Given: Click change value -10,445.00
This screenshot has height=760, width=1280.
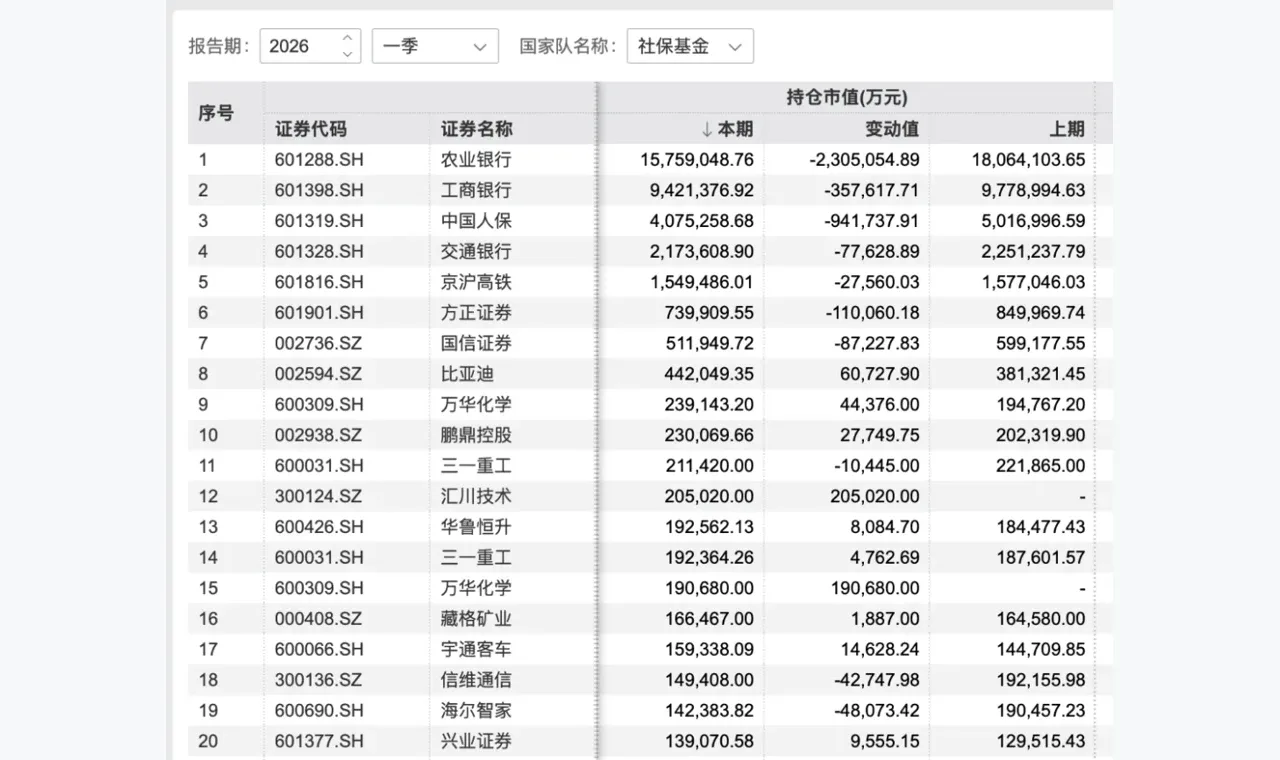Looking at the screenshot, I should pos(875,466).
